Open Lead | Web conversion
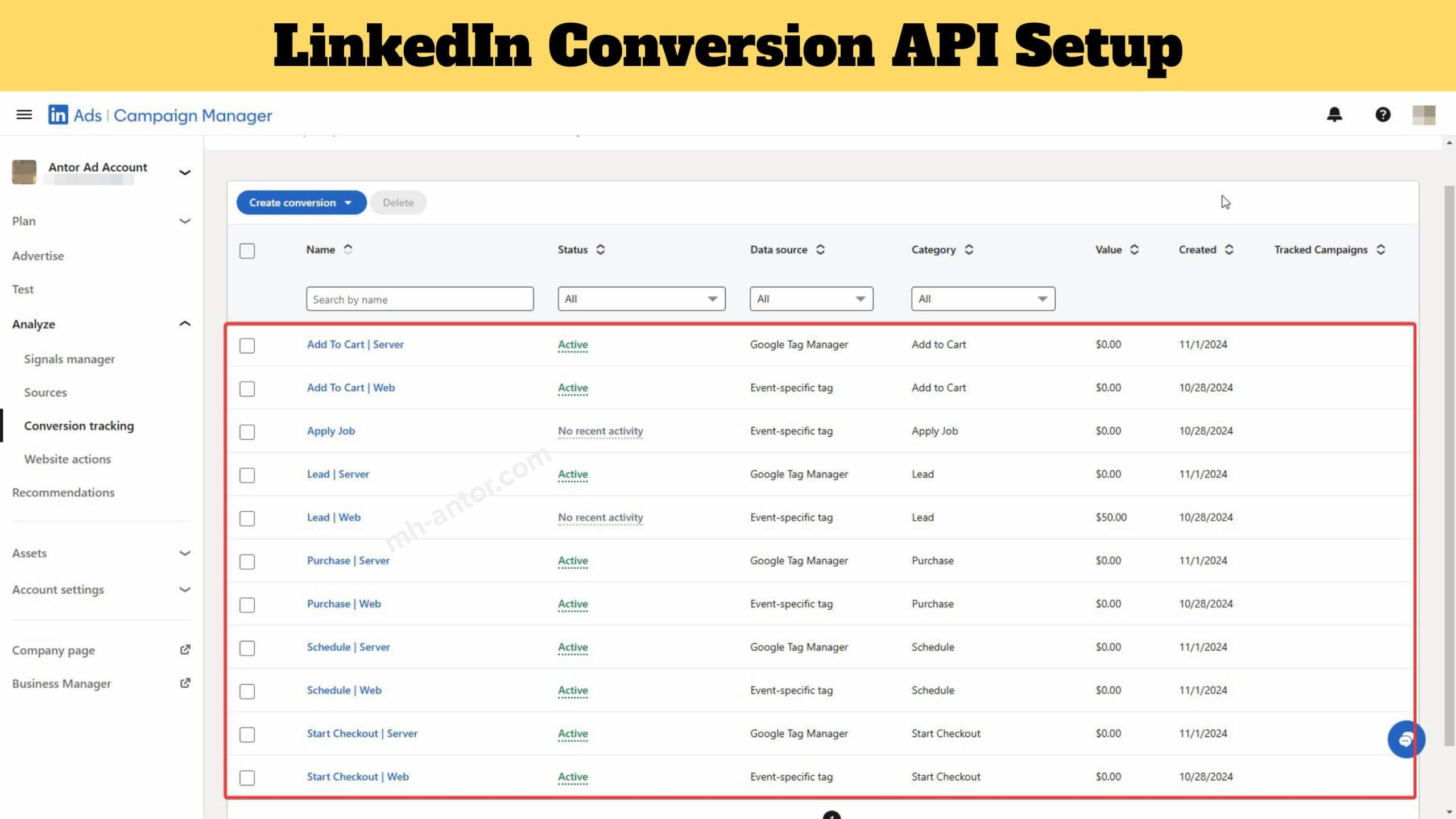The image size is (1456, 819). [x=334, y=518]
